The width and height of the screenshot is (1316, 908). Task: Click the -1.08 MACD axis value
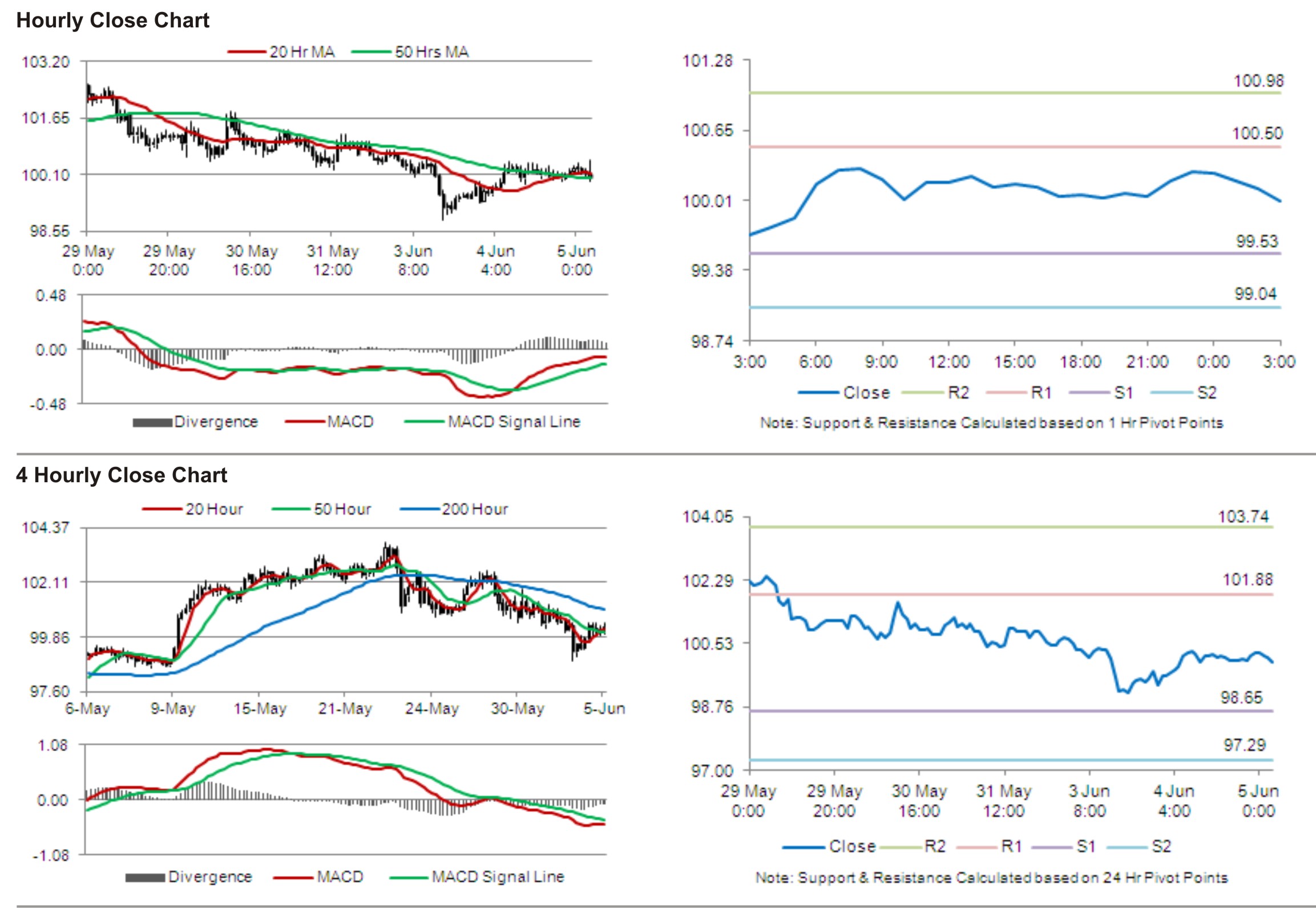pyautogui.click(x=50, y=855)
